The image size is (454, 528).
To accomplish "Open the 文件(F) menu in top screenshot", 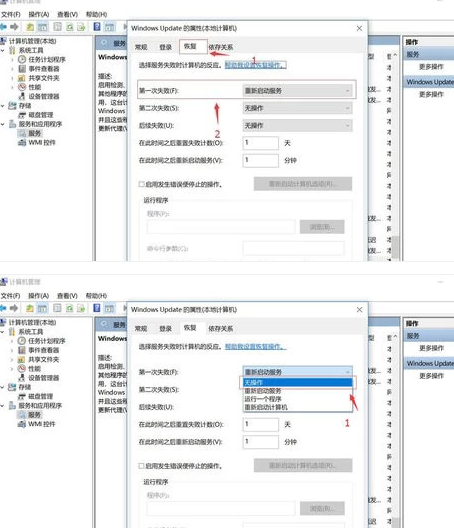I will pos(10,14).
